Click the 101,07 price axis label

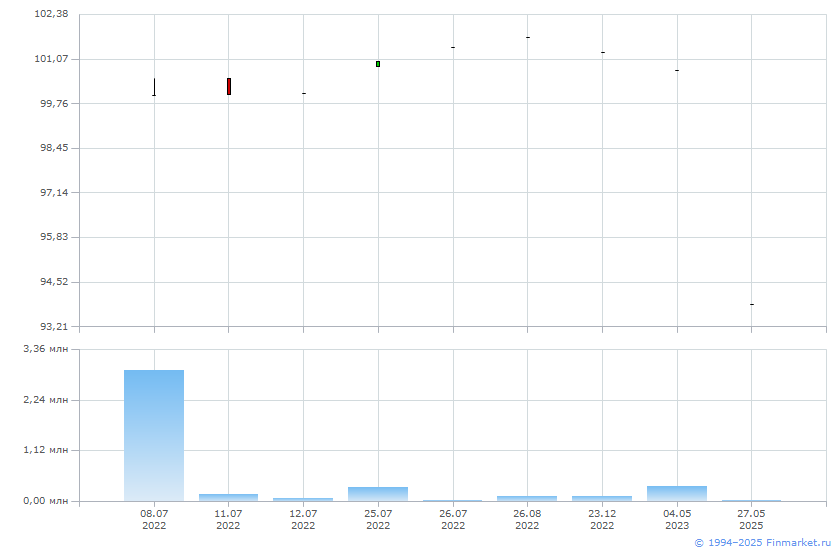coord(51,58)
